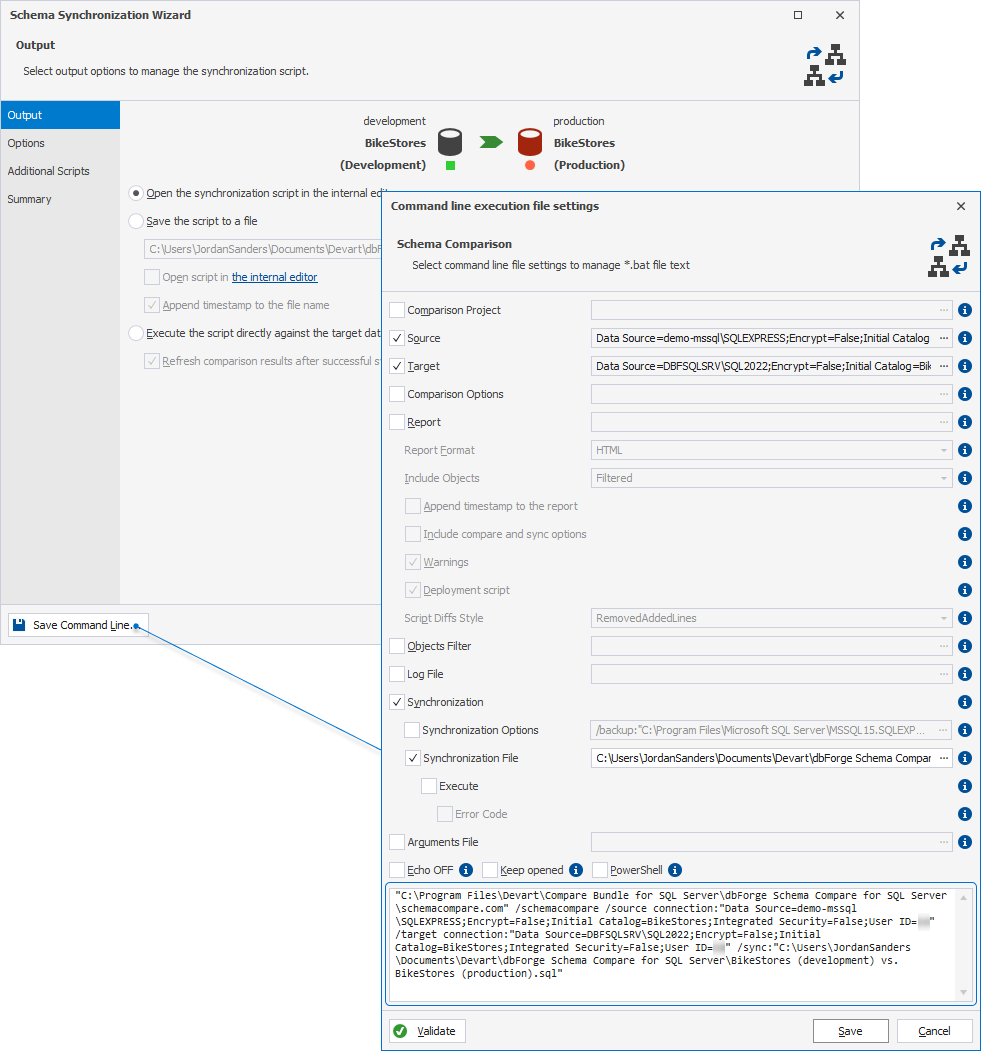Image resolution: width=1000 pixels, height=1051 pixels.
Task: Click info icon for Report row
Action: pyautogui.click(x=964, y=422)
